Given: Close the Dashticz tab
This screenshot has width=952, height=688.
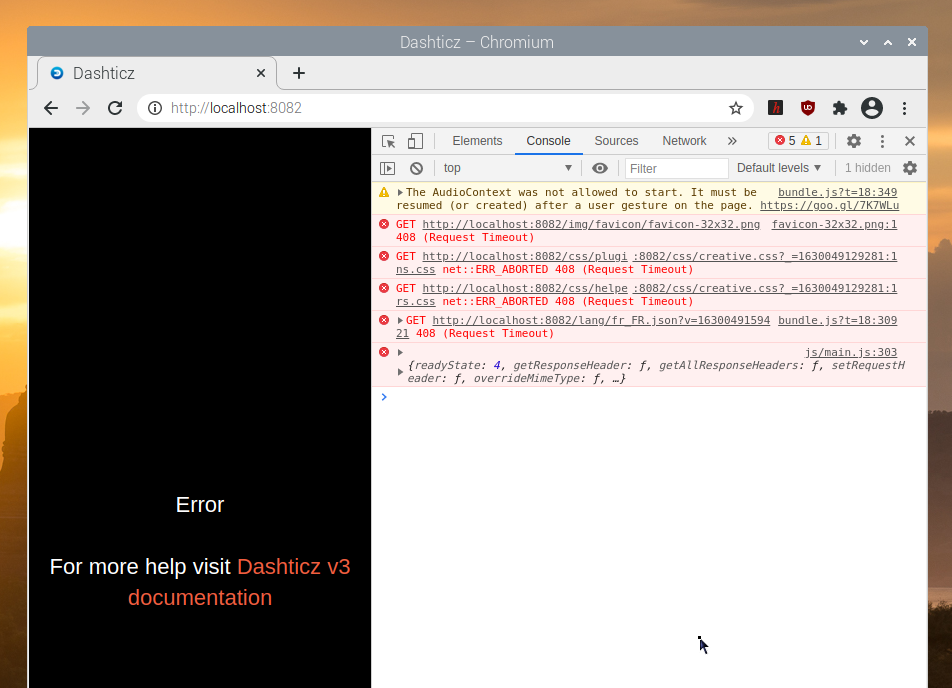Looking at the screenshot, I should tap(261, 73).
